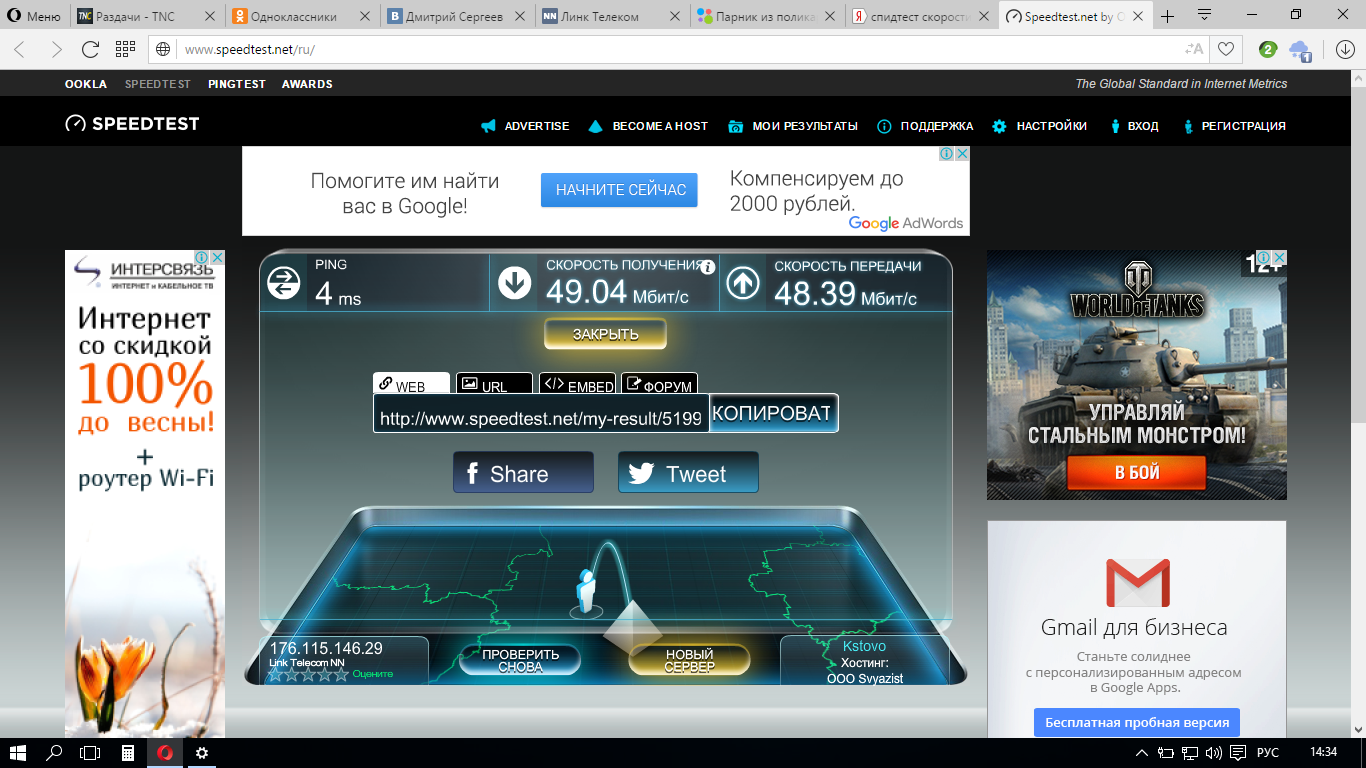Image resolution: width=1366 pixels, height=768 pixels.
Task: Open the Windows Start menu
Action: pos(17,753)
